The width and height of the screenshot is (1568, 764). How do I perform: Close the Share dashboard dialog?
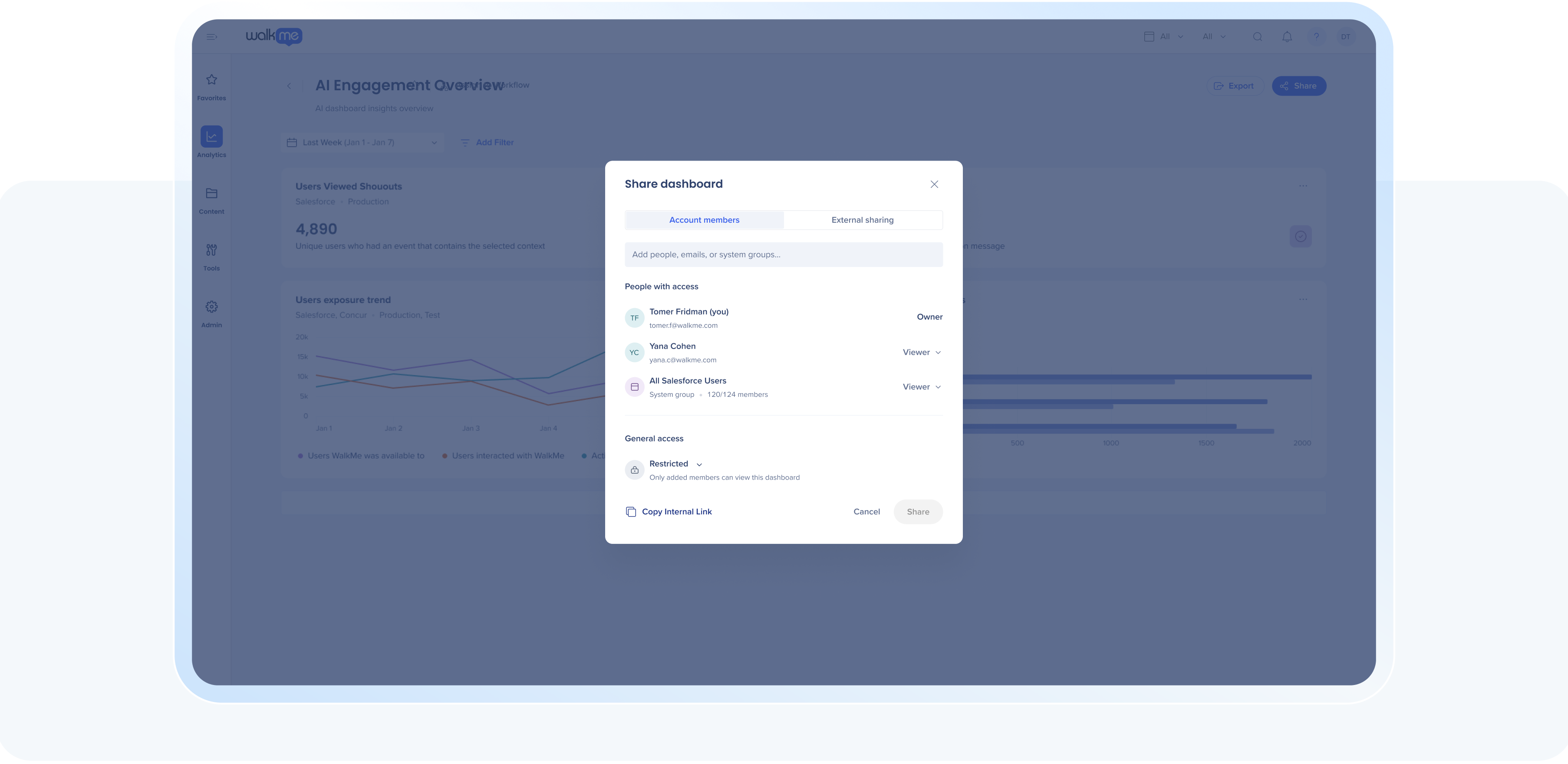[x=934, y=184]
